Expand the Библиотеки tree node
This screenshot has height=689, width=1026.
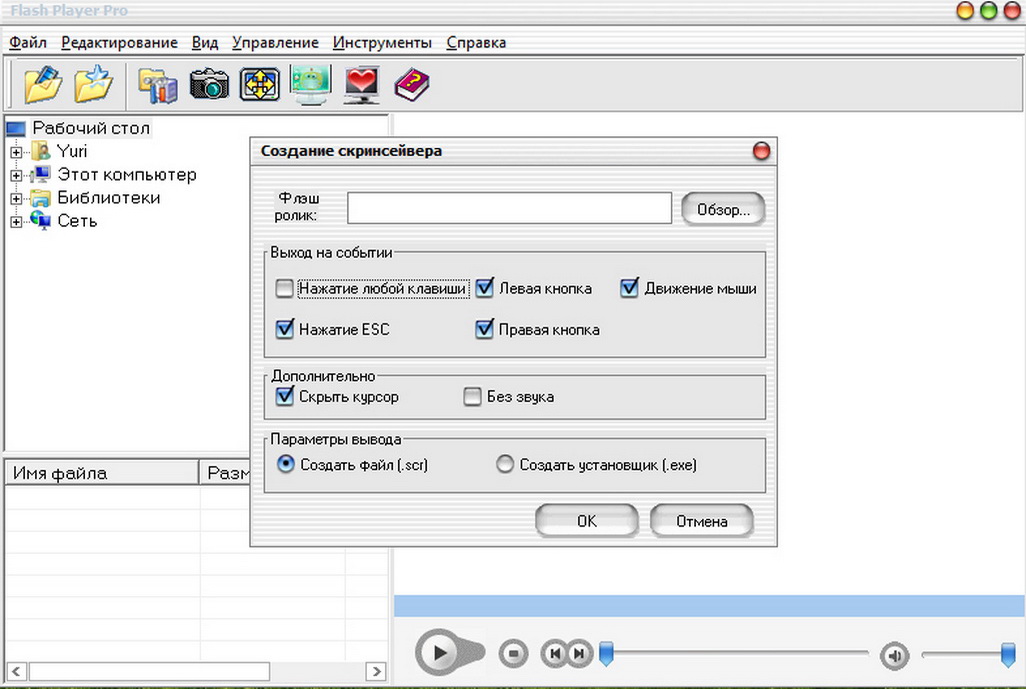pos(16,198)
